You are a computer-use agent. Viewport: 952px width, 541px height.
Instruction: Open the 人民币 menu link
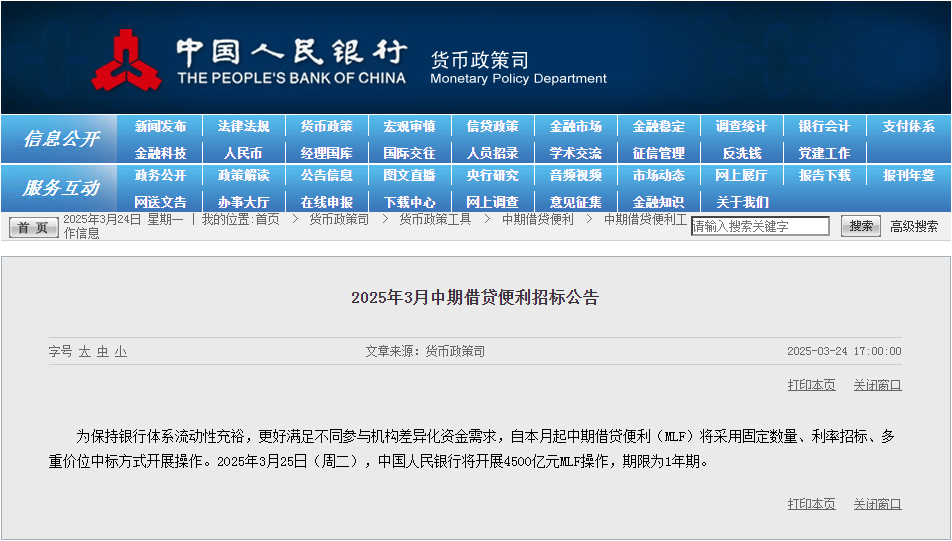coord(243,153)
